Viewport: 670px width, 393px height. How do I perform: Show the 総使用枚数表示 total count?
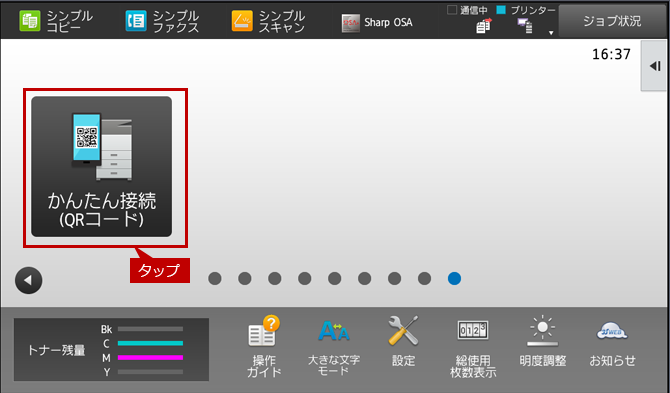(x=473, y=348)
